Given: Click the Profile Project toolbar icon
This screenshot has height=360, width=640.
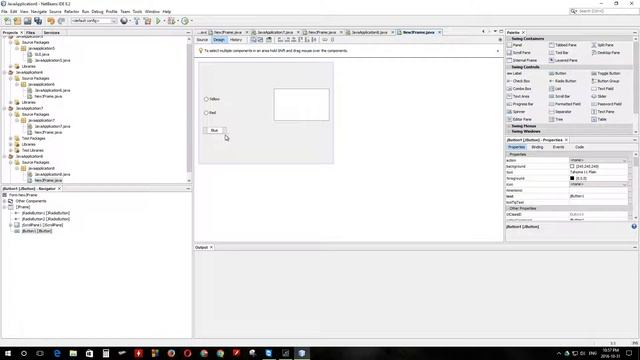Looking at the screenshot, I should (x=185, y=21).
